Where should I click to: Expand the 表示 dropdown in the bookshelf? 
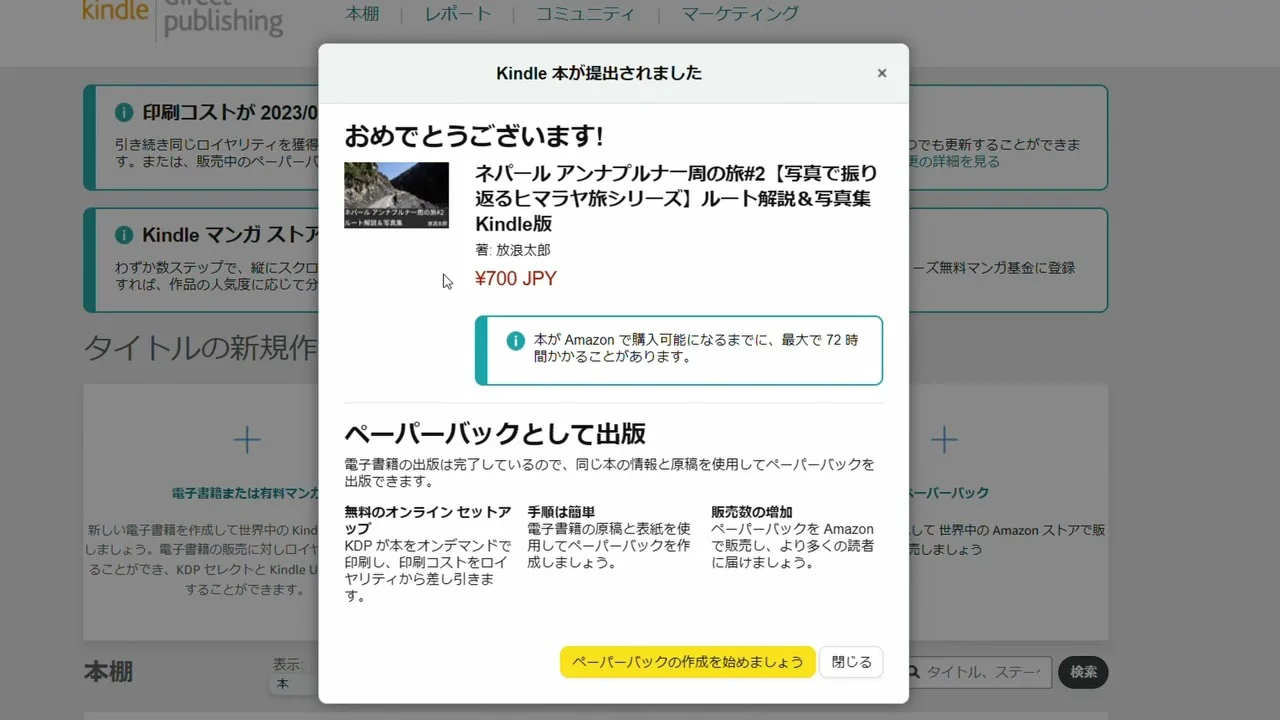(x=294, y=684)
